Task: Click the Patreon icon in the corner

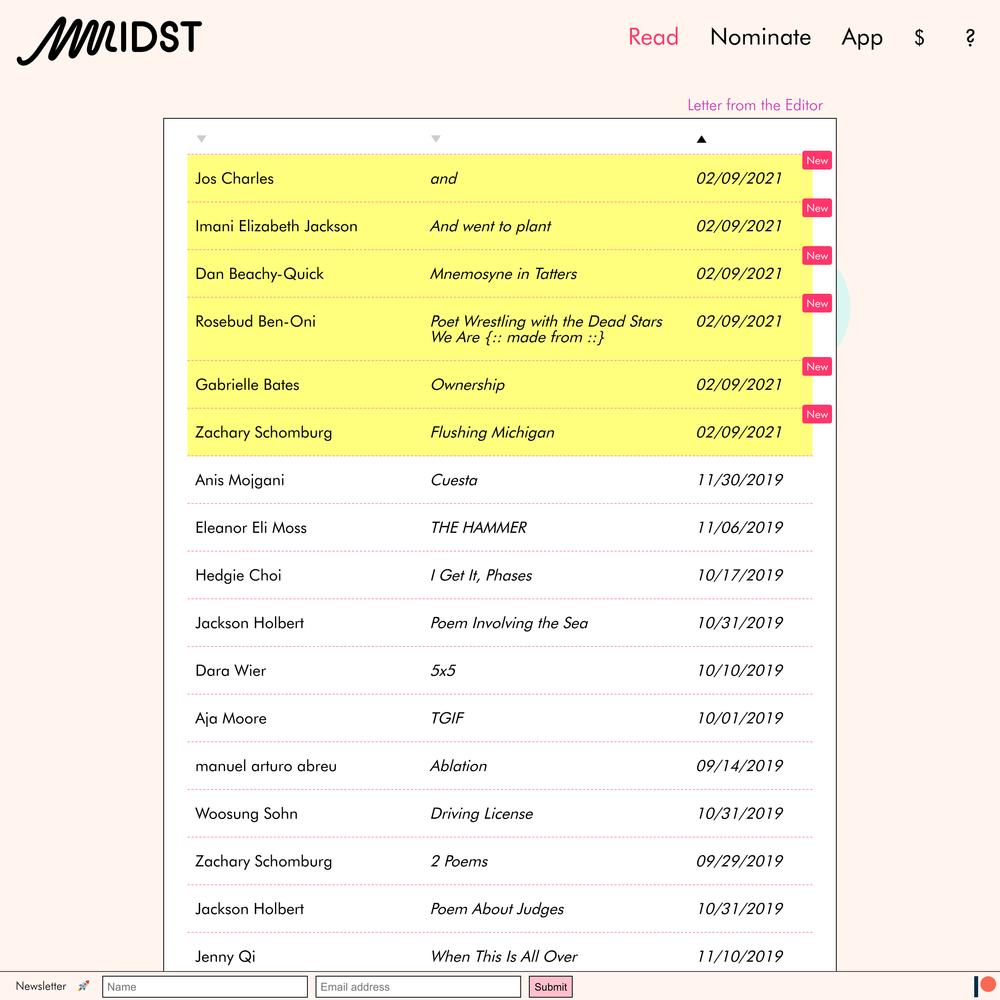Action: 985,985
